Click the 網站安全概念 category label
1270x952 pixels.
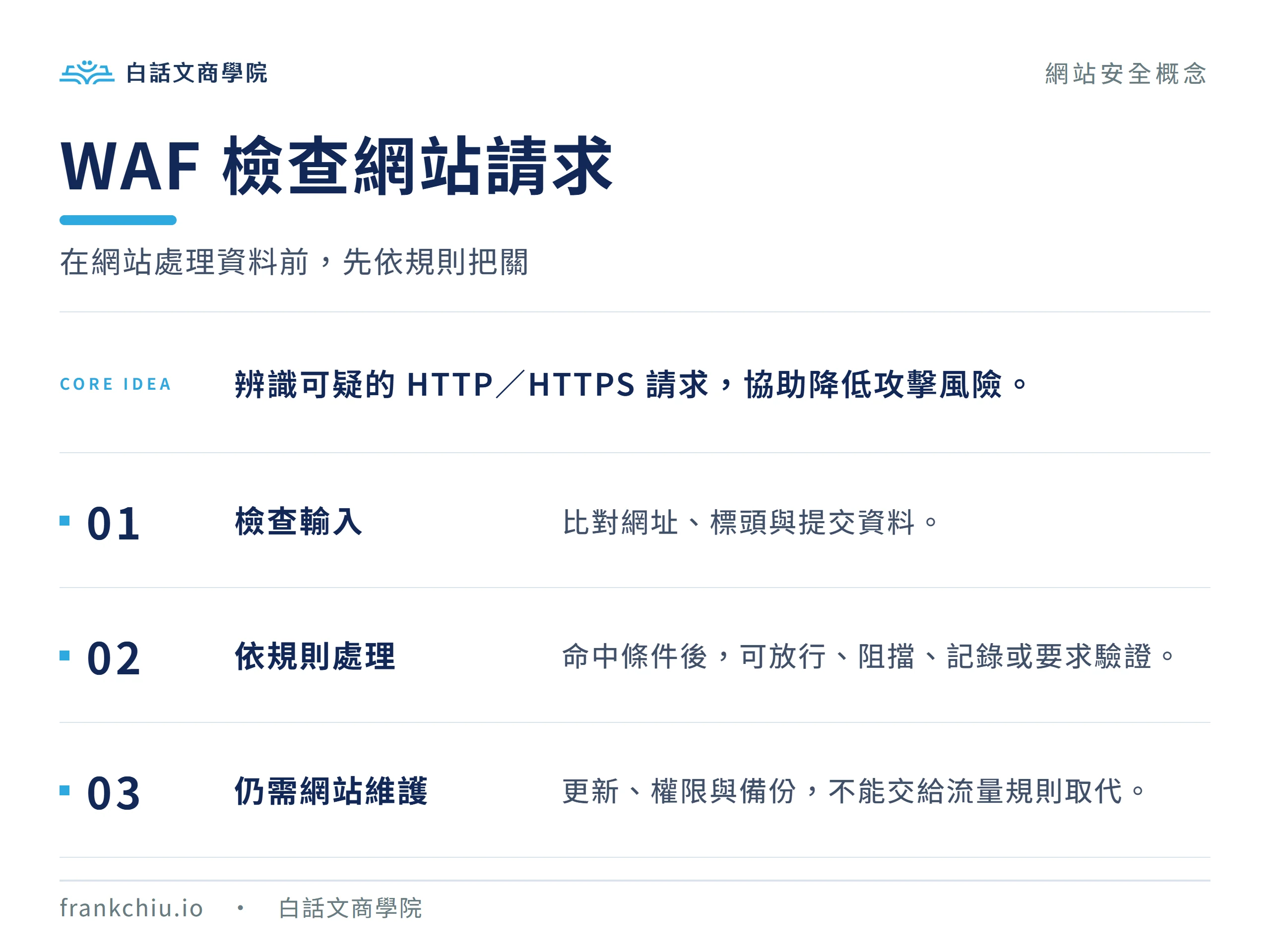pos(1125,73)
